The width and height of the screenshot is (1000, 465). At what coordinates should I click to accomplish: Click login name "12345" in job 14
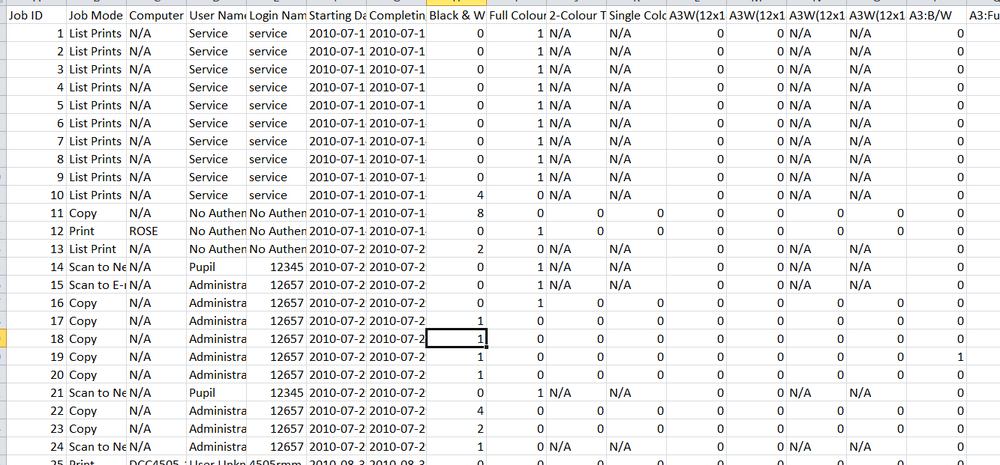276,267
